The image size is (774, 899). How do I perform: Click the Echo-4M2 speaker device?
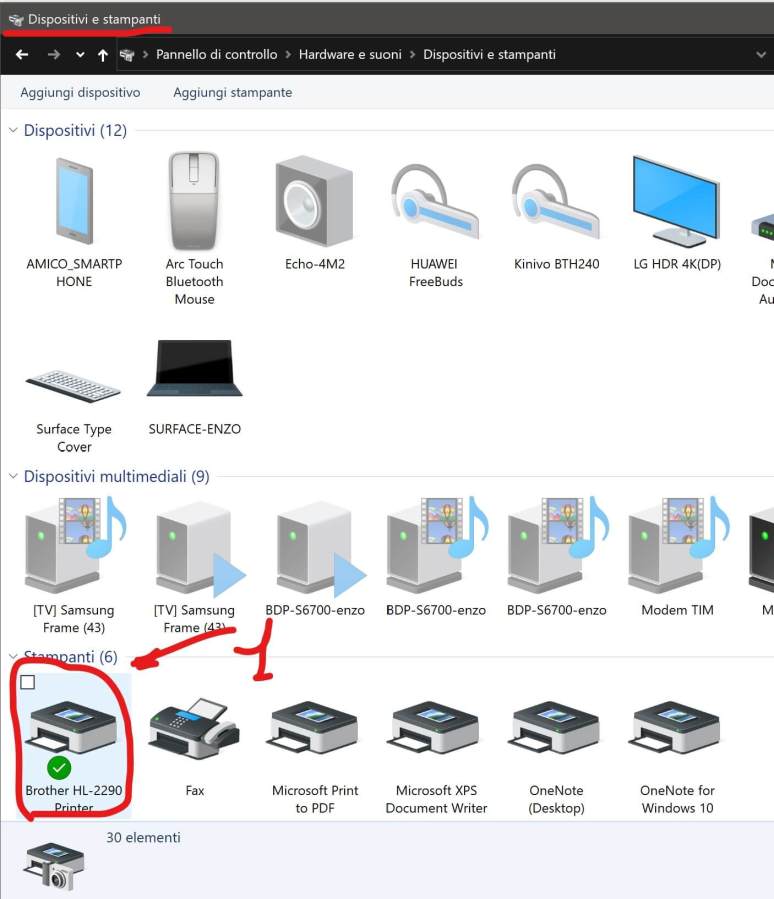tap(314, 202)
